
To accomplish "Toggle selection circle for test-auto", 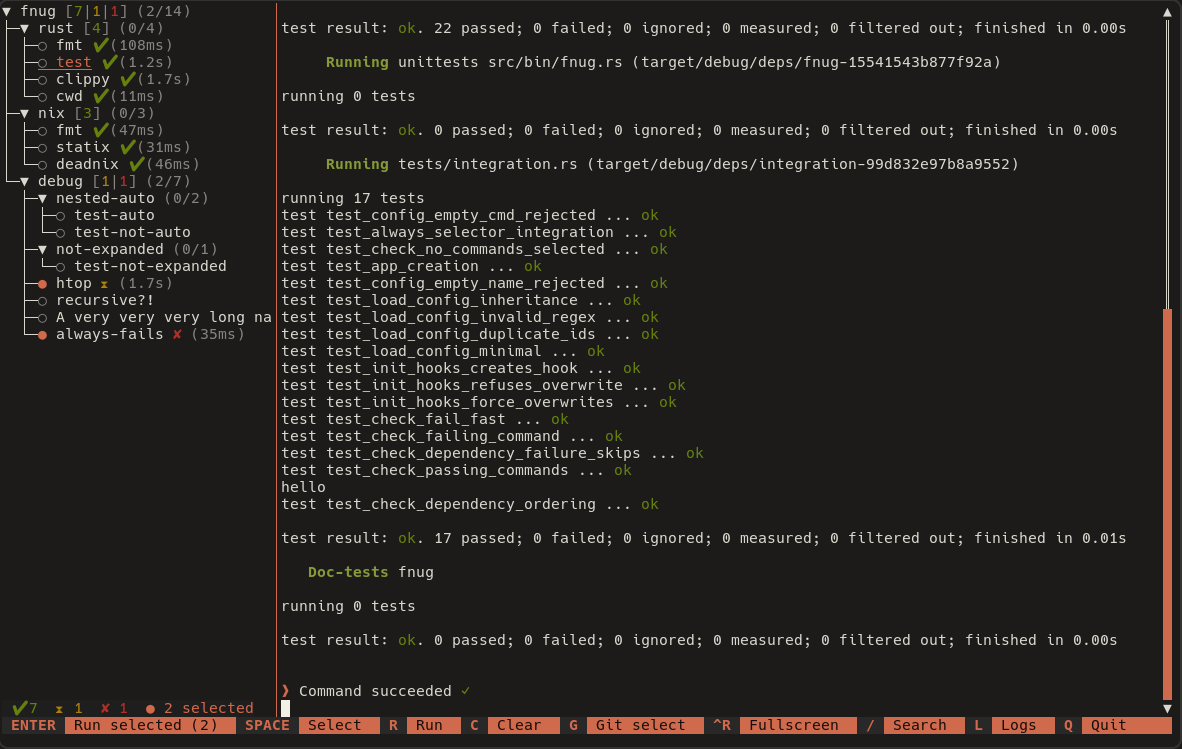I will [x=60, y=216].
